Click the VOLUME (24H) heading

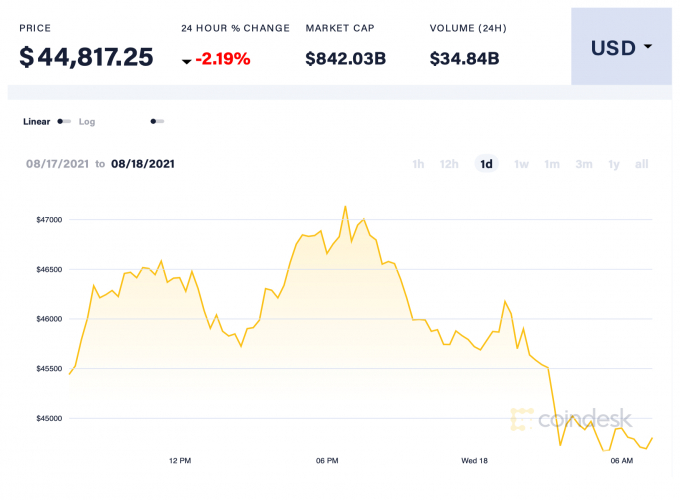[x=468, y=28]
